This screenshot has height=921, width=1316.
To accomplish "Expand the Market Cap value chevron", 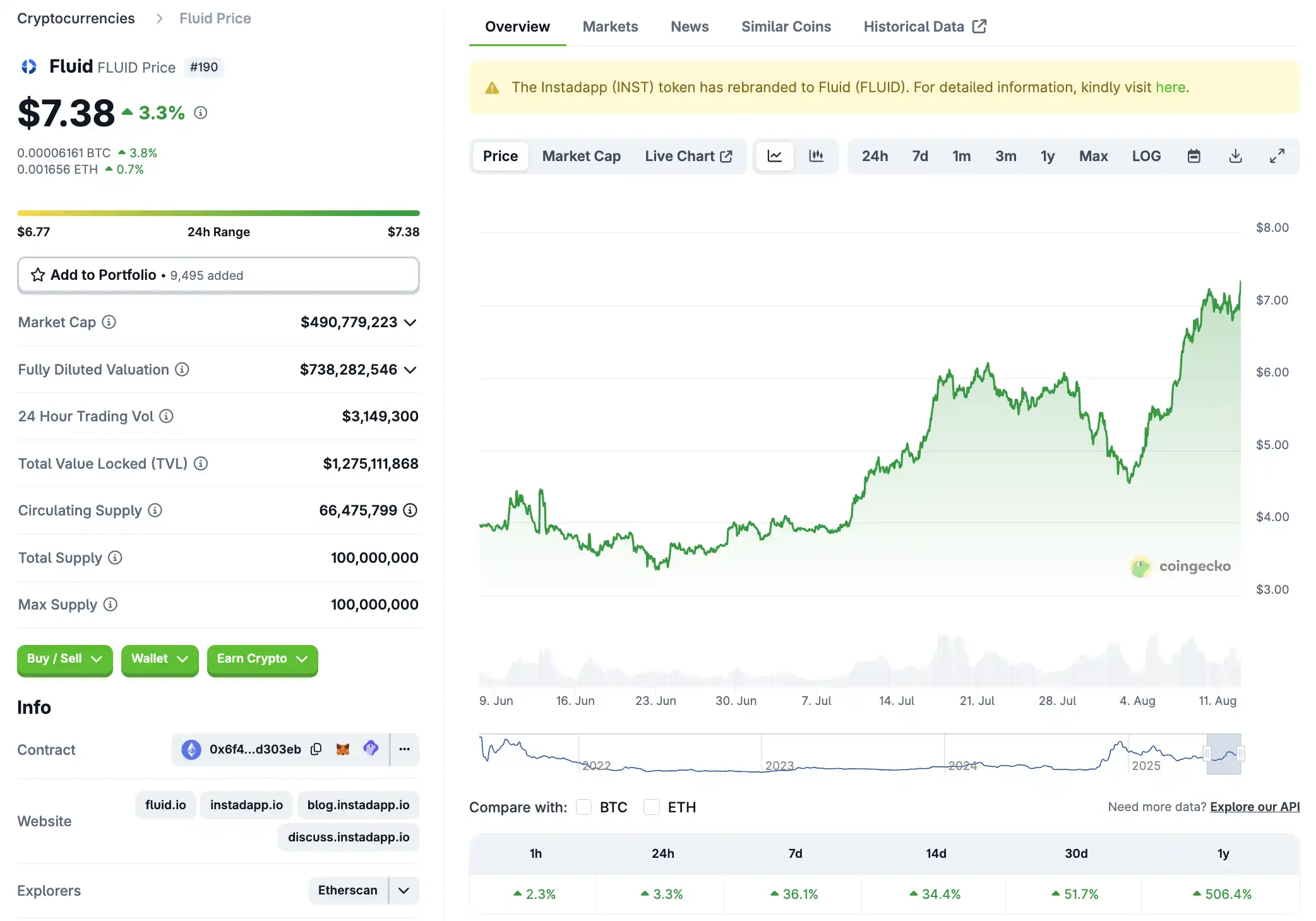I will coord(410,323).
